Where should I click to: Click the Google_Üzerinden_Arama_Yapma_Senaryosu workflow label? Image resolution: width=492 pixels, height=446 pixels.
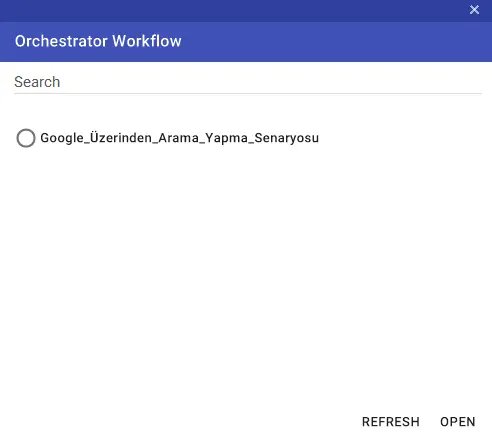[179, 138]
